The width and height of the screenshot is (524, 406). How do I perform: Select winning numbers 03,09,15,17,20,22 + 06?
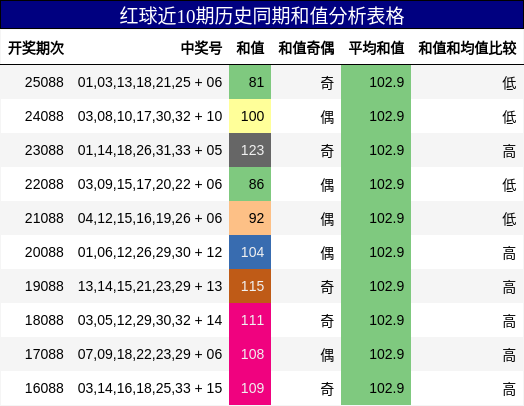tap(150, 184)
